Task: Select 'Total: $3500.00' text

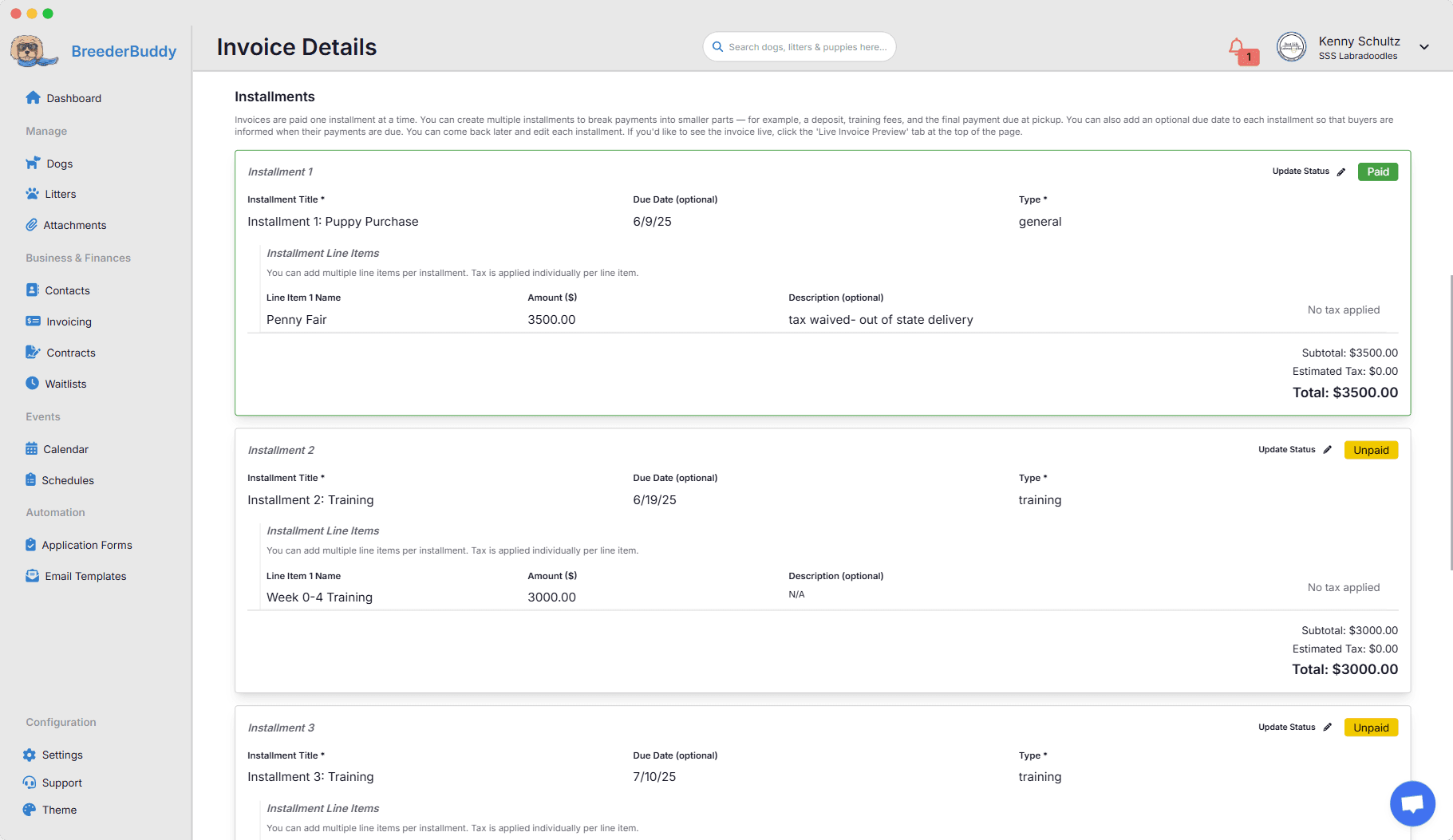Action: coord(1345,392)
